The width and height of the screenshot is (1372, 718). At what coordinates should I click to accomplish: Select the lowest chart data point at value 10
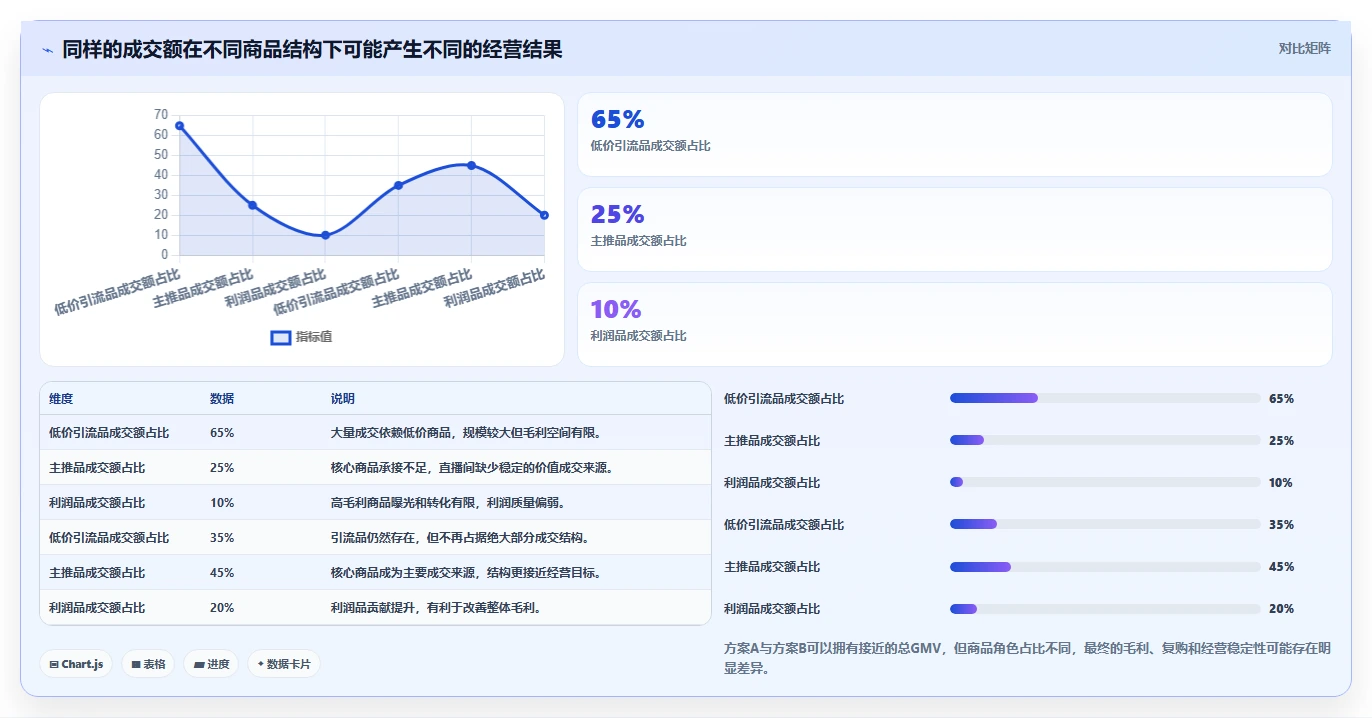(325, 235)
